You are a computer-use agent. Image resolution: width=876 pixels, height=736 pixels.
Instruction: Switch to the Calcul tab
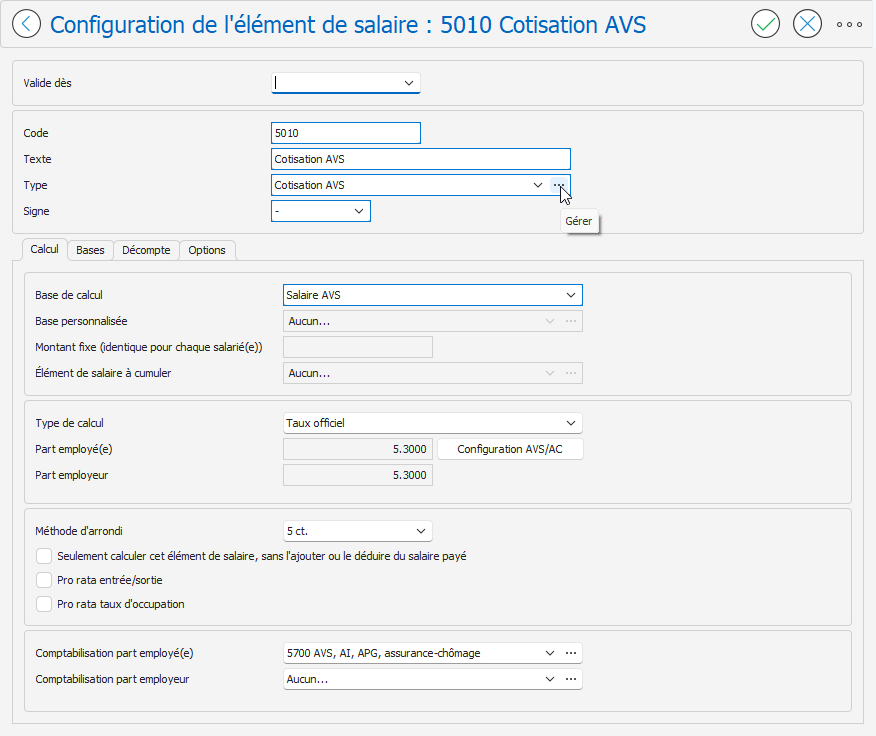pyautogui.click(x=45, y=249)
